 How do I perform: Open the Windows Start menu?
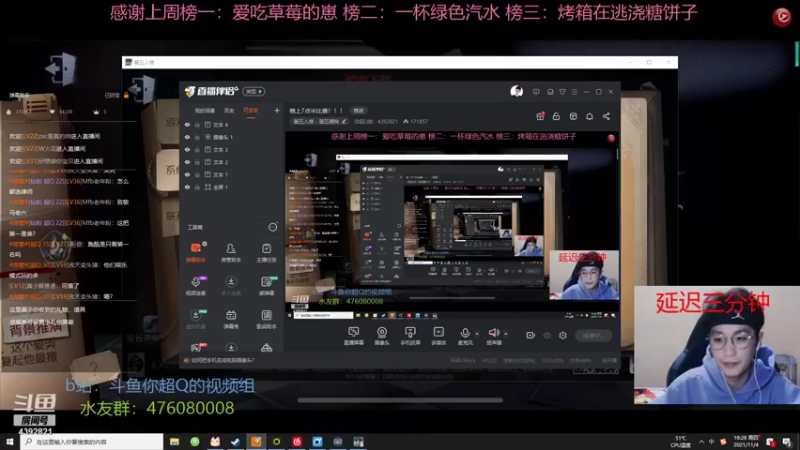pos(10,442)
